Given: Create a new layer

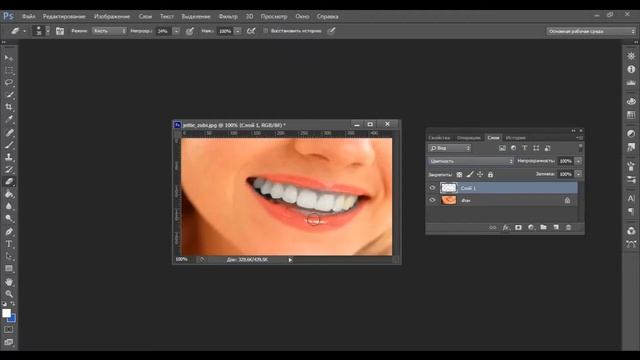Looking at the screenshot, I should pos(556,227).
